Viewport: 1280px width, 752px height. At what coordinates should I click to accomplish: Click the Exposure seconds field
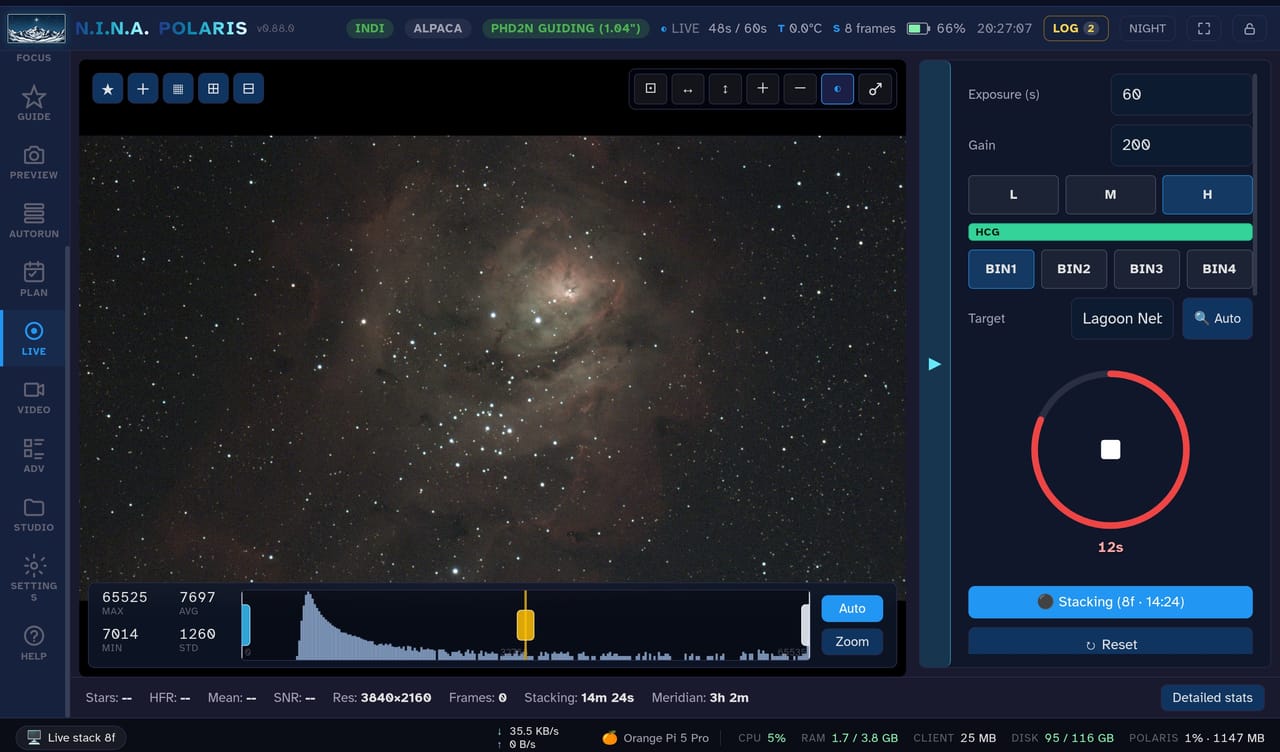point(1181,94)
